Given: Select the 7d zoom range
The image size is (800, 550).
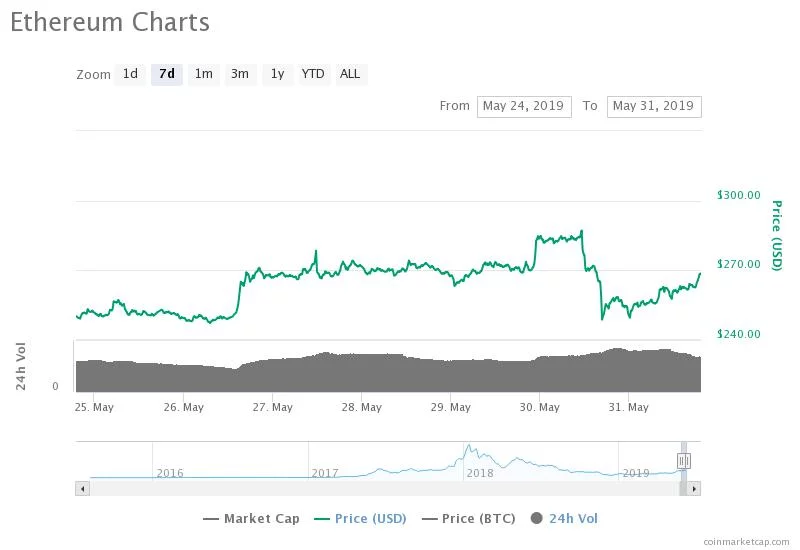Looking at the screenshot, I should tap(167, 74).
